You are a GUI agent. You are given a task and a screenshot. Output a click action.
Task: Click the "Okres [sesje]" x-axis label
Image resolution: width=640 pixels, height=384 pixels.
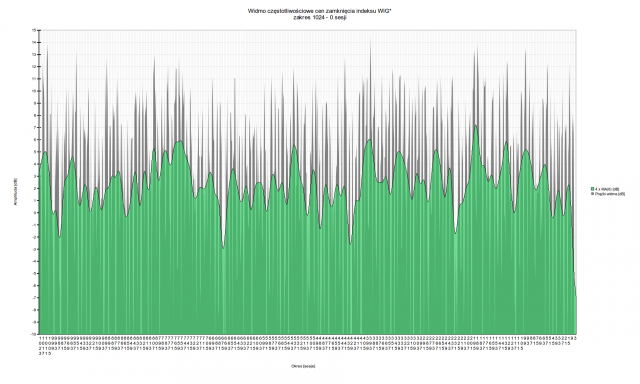[303, 366]
